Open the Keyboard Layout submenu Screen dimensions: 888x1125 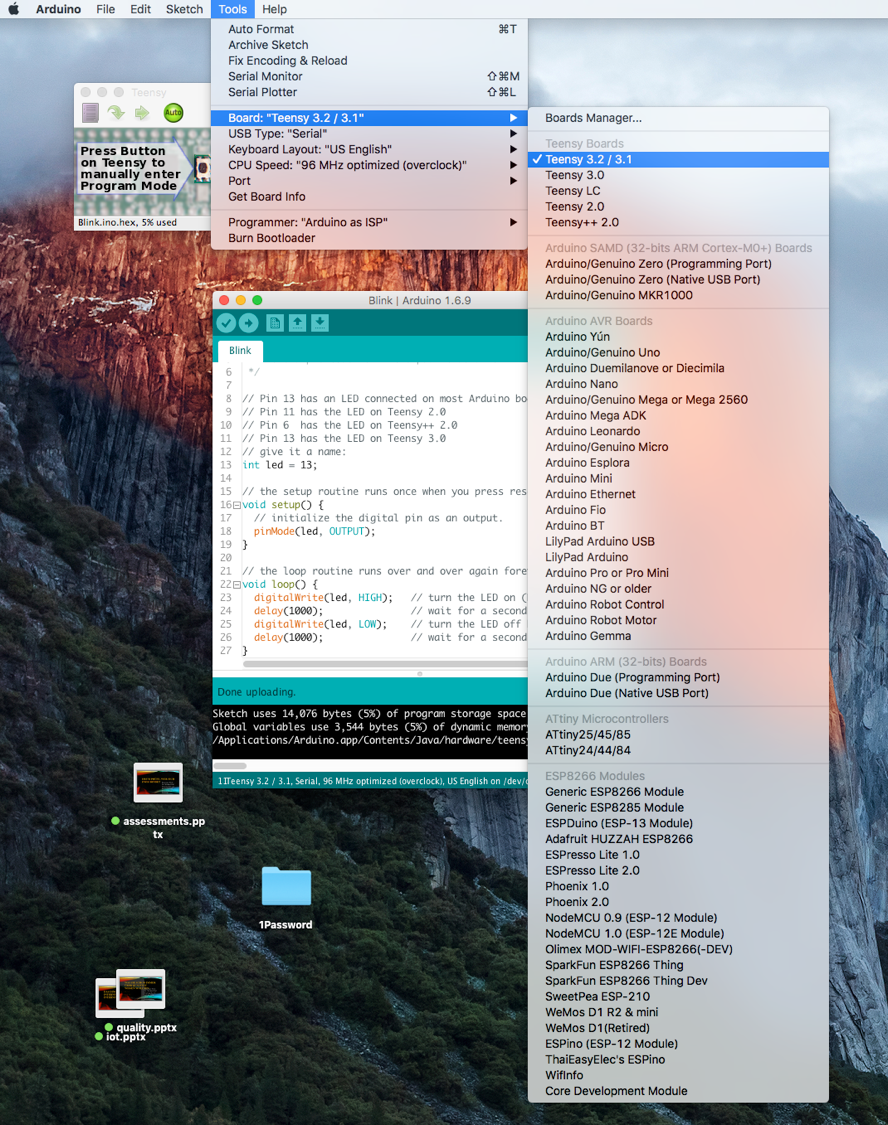tap(369, 149)
